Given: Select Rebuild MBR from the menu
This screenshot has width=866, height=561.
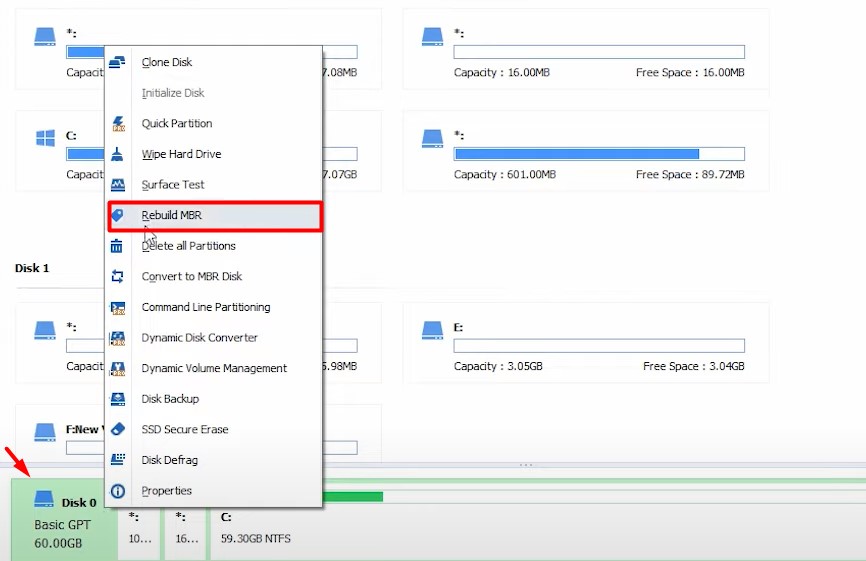Looking at the screenshot, I should [215, 215].
